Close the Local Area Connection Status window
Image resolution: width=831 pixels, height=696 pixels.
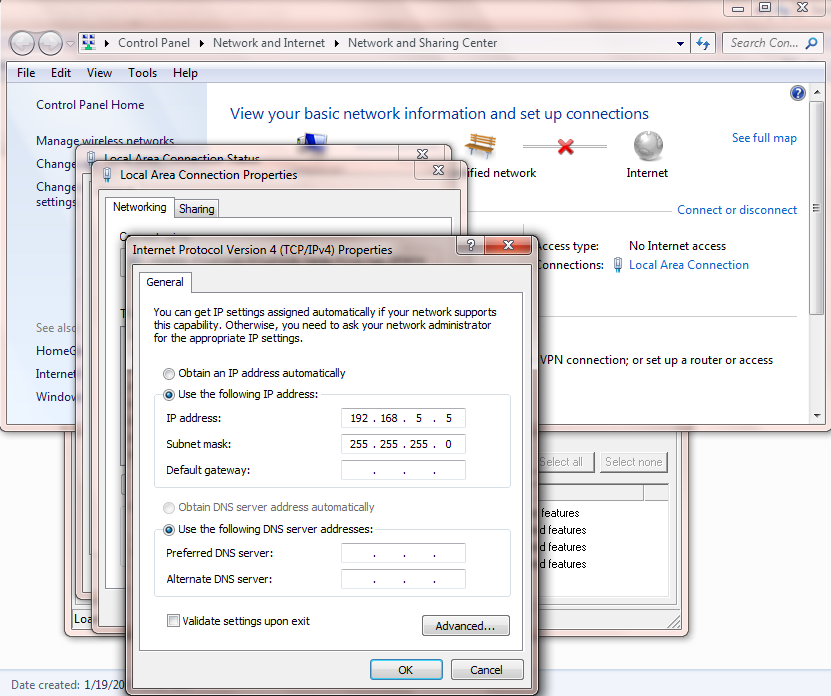[422, 154]
